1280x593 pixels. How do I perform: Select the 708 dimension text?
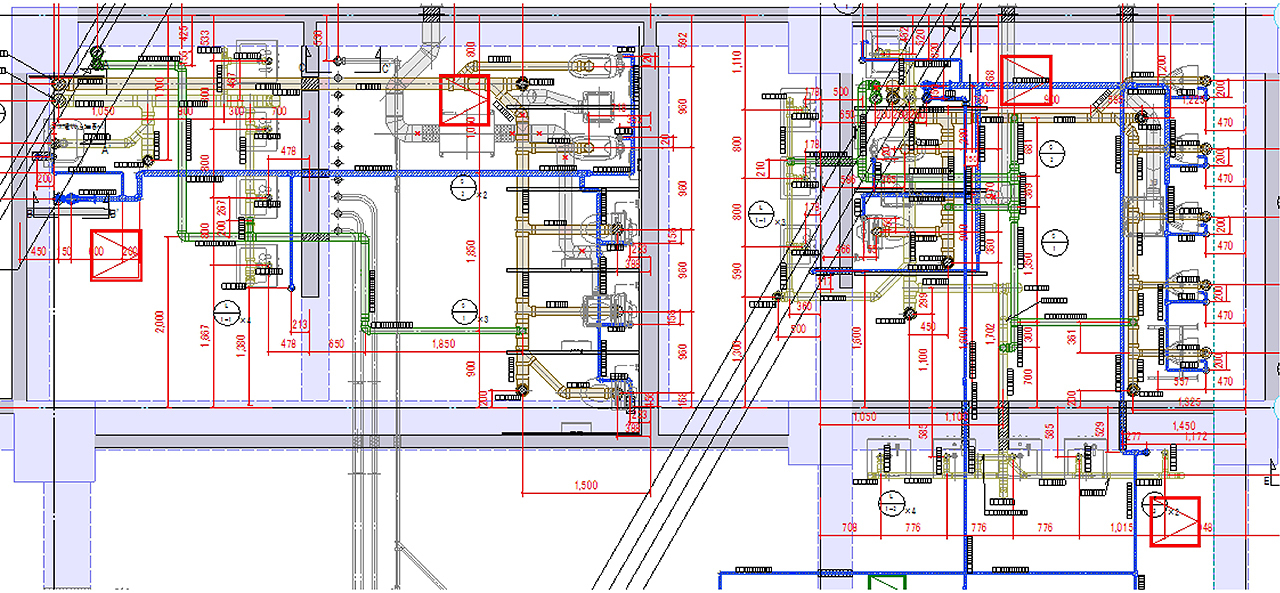click(850, 527)
